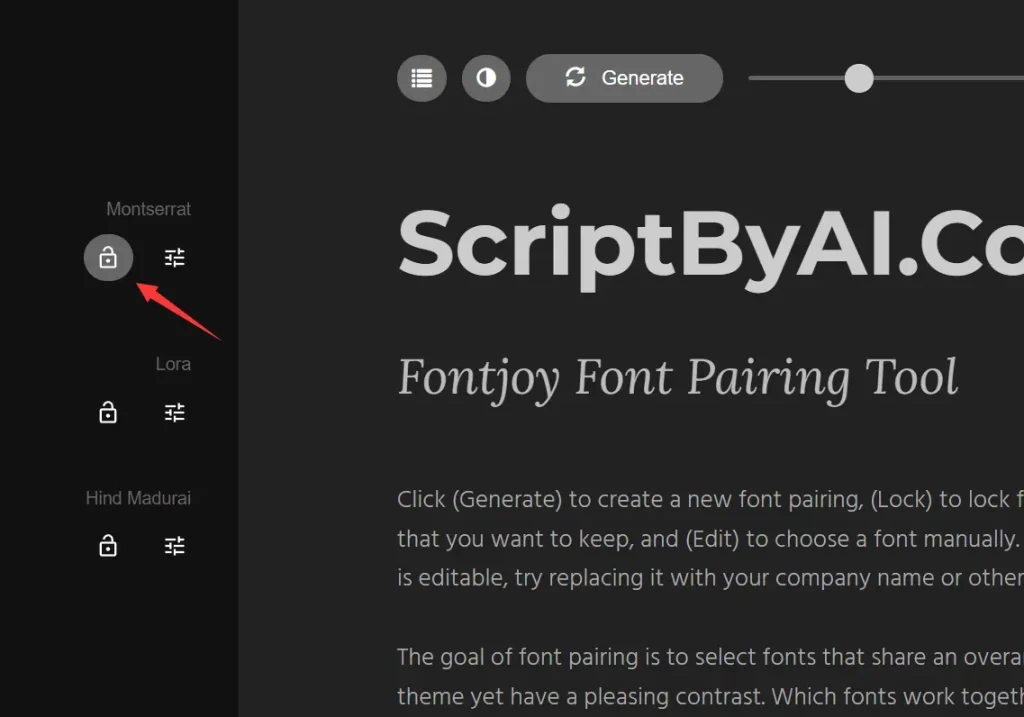Open the edit settings icon for Montserrat
This screenshot has width=1024, height=717.
click(174, 257)
